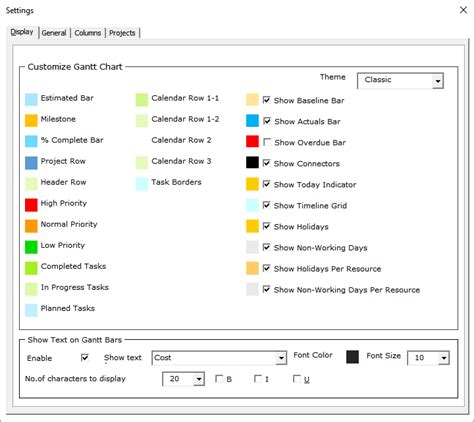The width and height of the screenshot is (474, 422).
Task: Pick the Show Holidays Per Resource color swatch
Action: click(x=252, y=268)
